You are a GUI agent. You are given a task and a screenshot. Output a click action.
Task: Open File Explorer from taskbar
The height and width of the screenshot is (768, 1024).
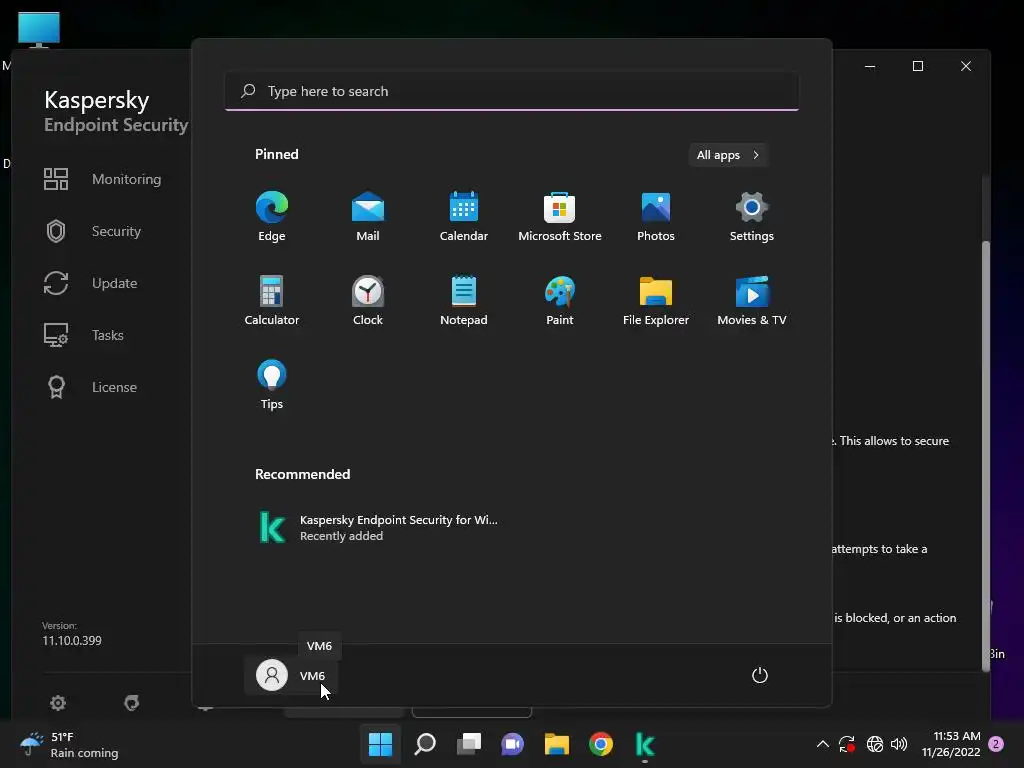pyautogui.click(x=557, y=744)
